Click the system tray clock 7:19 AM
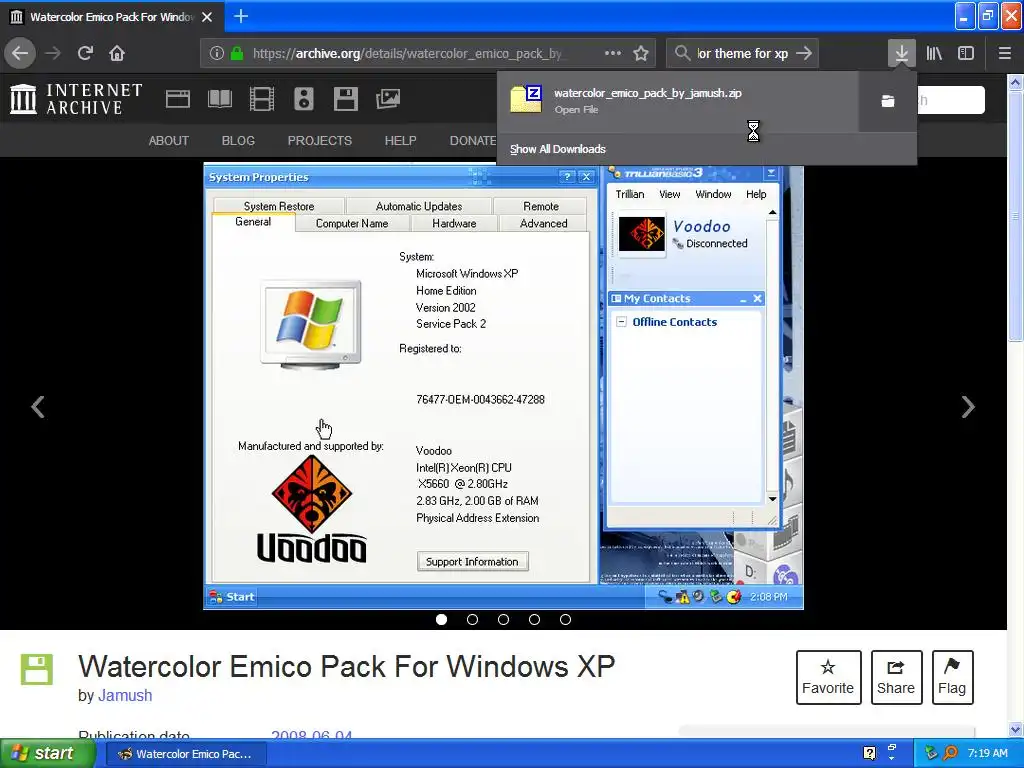 (x=987, y=754)
